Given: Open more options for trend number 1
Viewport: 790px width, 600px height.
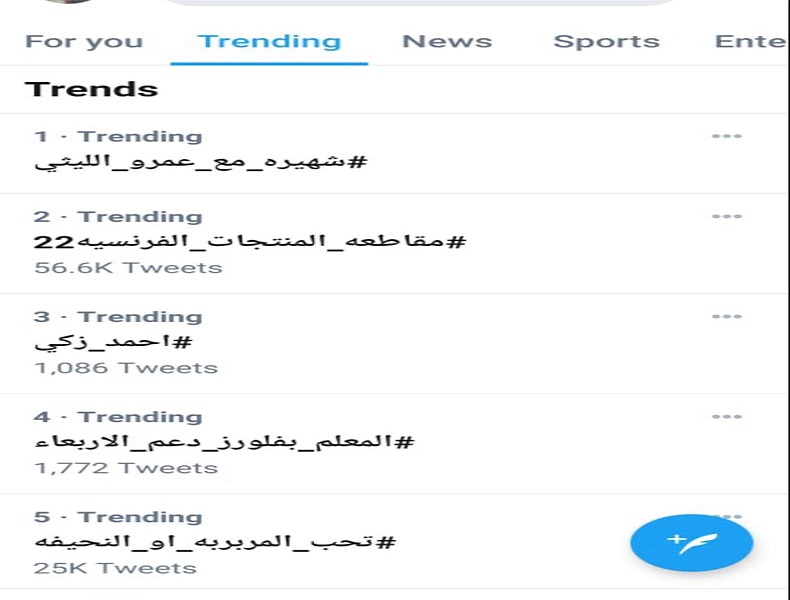Looking at the screenshot, I should pos(726,137).
